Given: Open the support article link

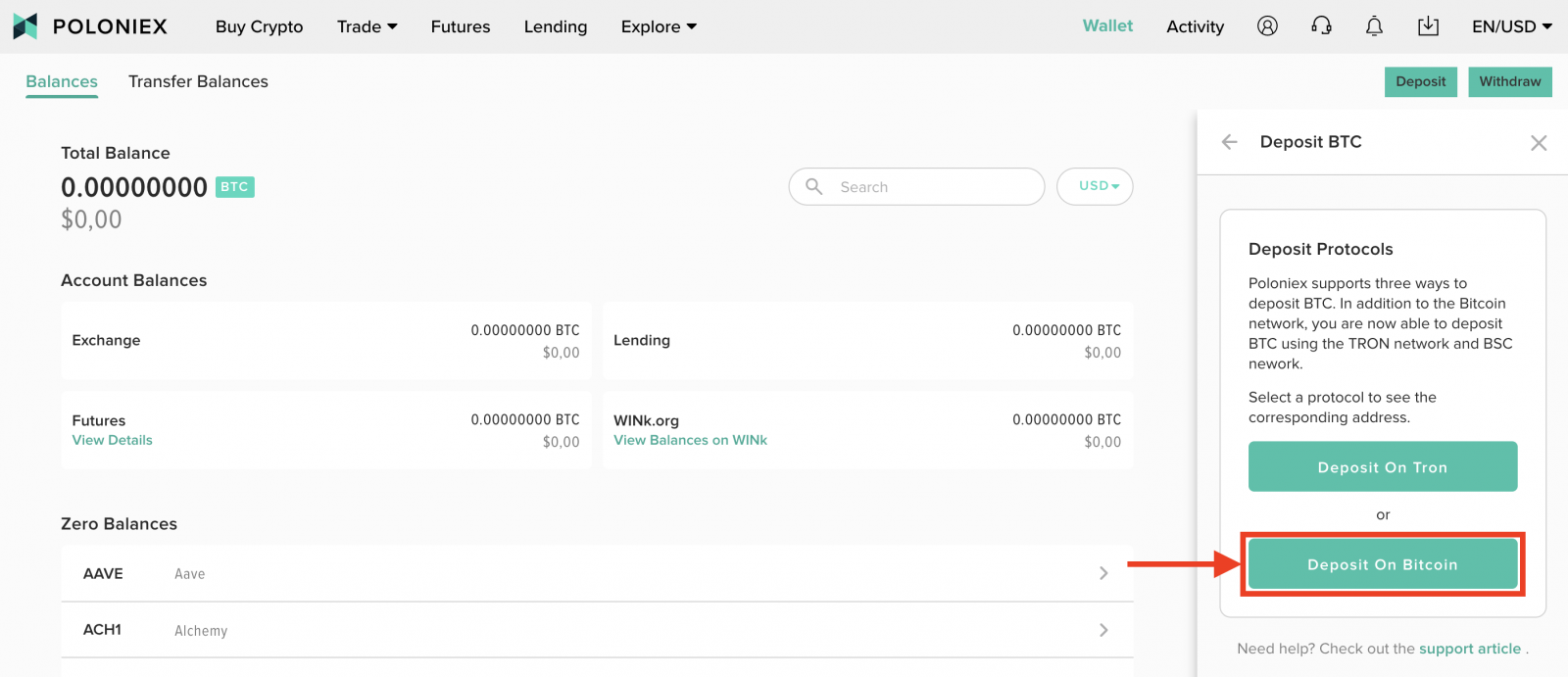Looking at the screenshot, I should pyautogui.click(x=1469, y=649).
